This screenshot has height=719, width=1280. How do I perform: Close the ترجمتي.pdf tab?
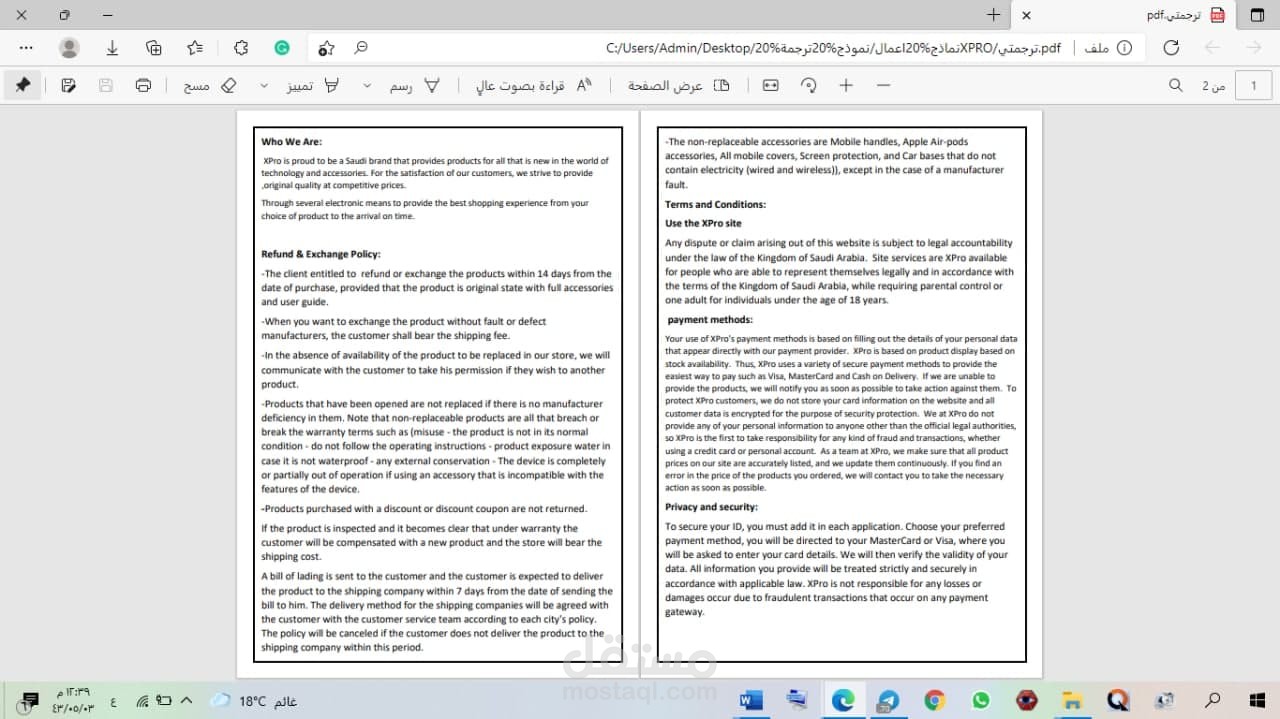click(1026, 15)
